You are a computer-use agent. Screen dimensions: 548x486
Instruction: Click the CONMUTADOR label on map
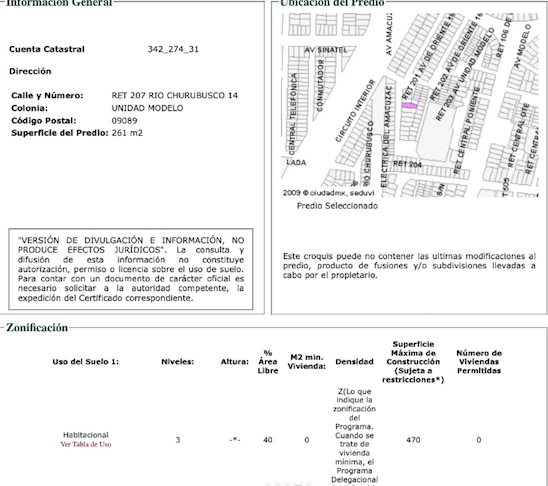[x=320, y=85]
